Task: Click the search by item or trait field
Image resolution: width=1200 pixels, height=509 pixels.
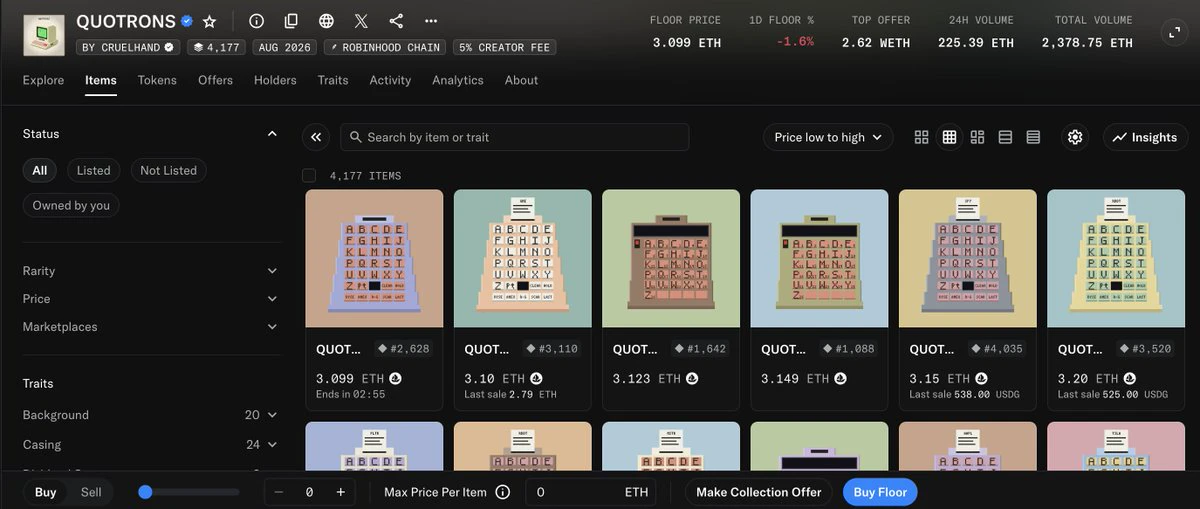Action: (x=515, y=137)
